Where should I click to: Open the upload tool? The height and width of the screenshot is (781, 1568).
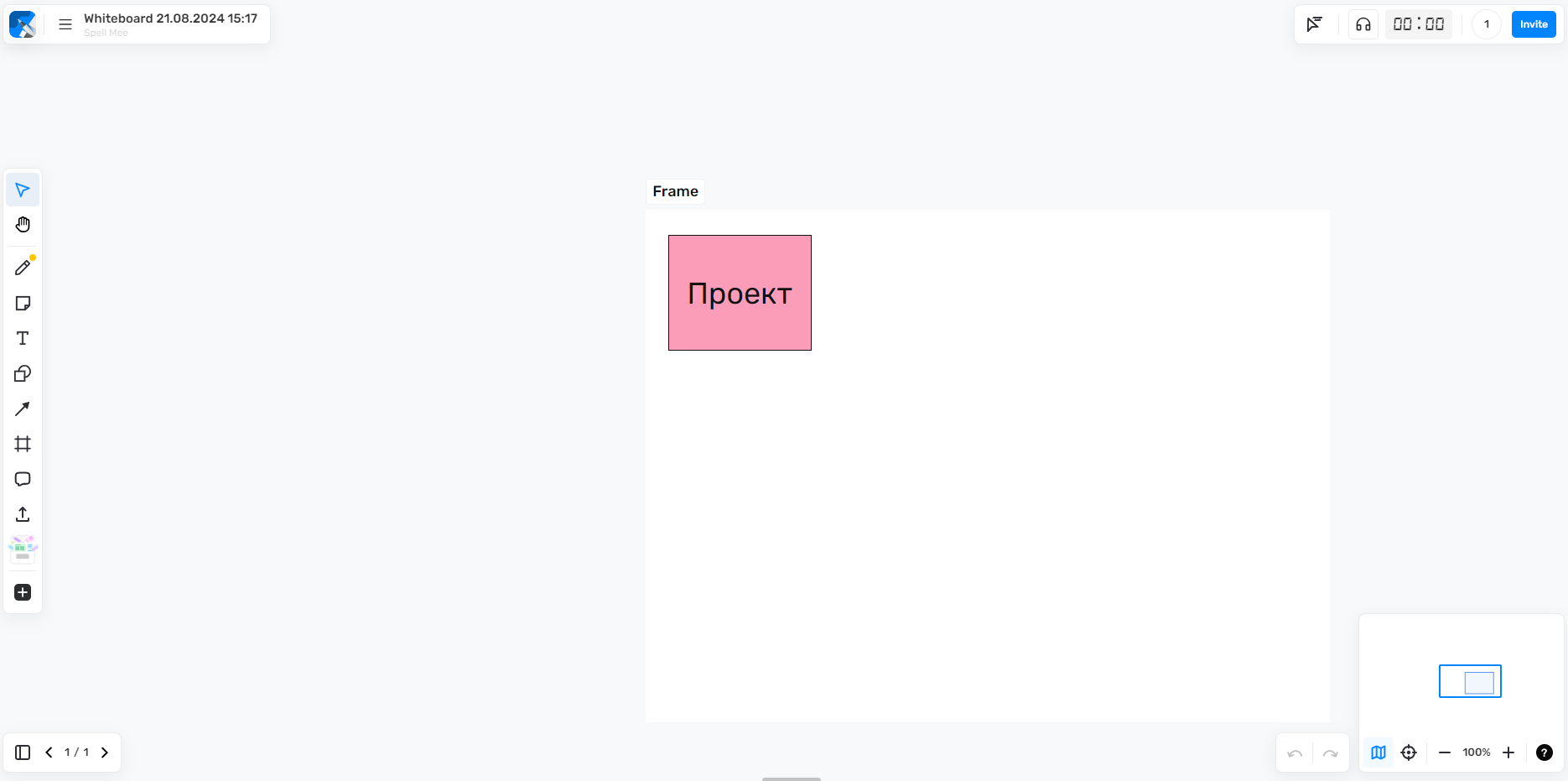tap(23, 514)
